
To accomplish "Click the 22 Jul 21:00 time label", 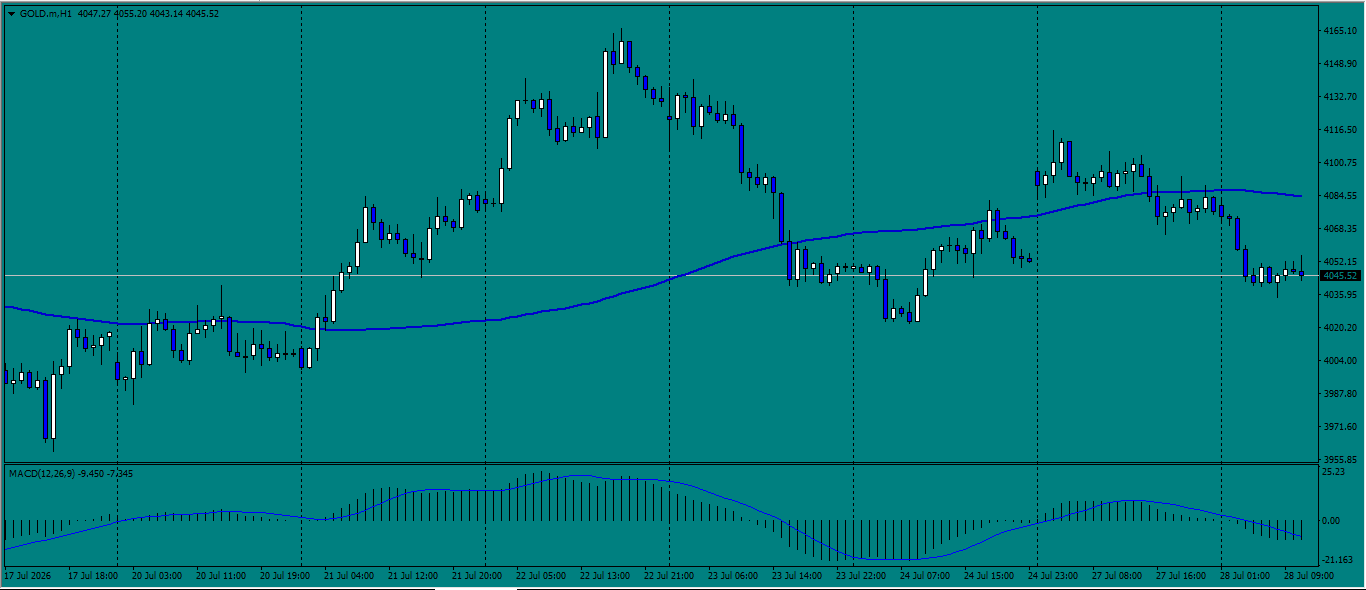I will pos(669,576).
